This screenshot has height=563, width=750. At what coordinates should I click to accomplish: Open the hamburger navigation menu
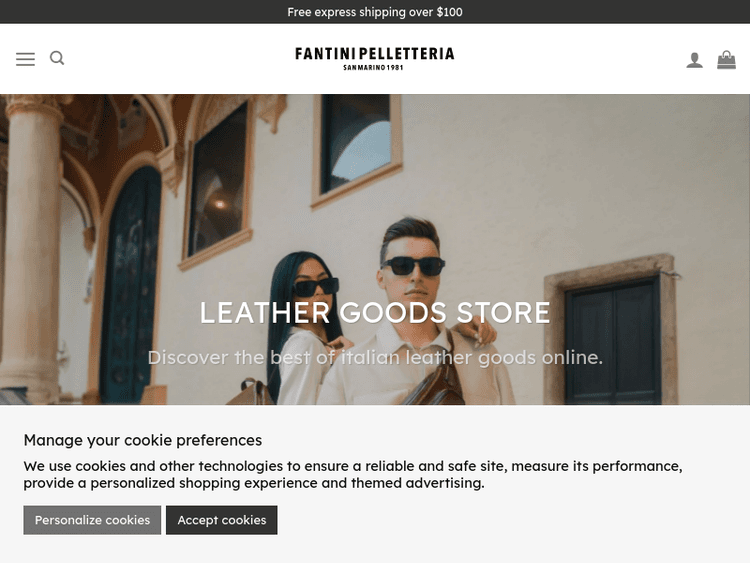pyautogui.click(x=25, y=59)
